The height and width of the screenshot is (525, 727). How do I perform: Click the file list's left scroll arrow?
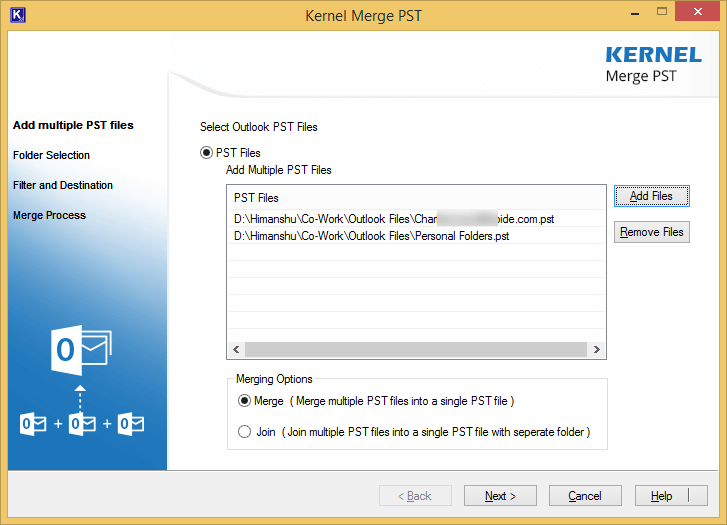point(236,349)
